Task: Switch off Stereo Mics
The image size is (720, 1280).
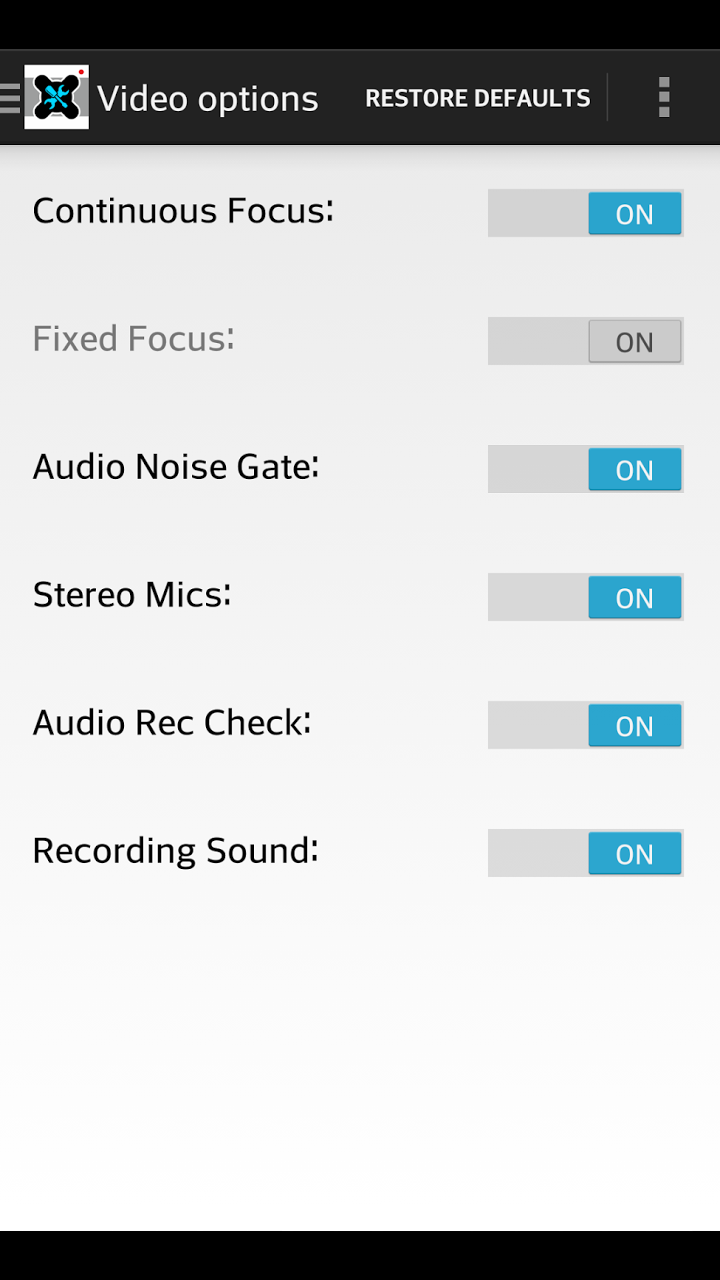Action: tap(585, 597)
